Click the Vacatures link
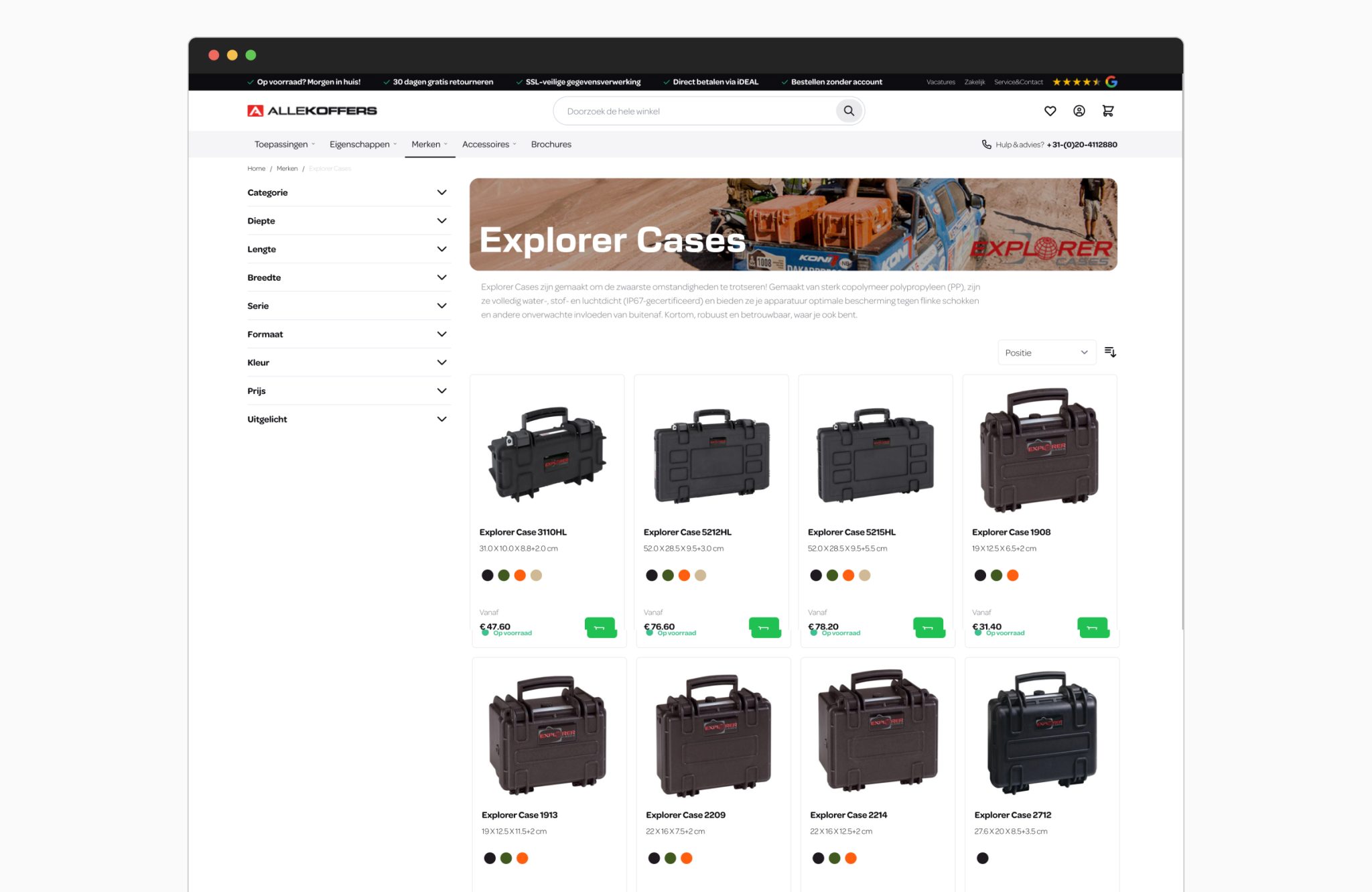Viewport: 1372px width, 892px height. click(941, 82)
